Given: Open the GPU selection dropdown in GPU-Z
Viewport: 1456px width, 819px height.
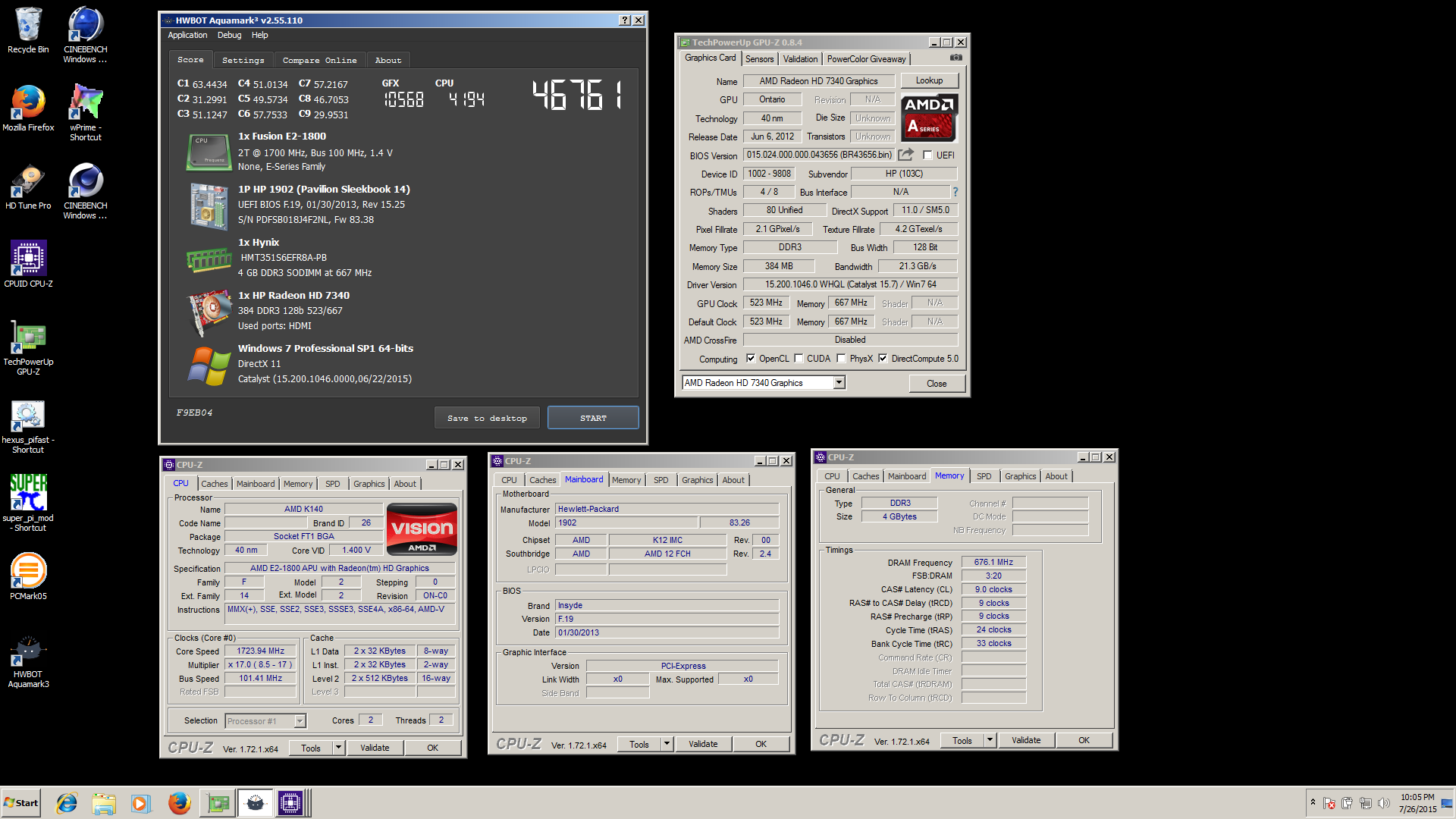Looking at the screenshot, I should [x=839, y=383].
